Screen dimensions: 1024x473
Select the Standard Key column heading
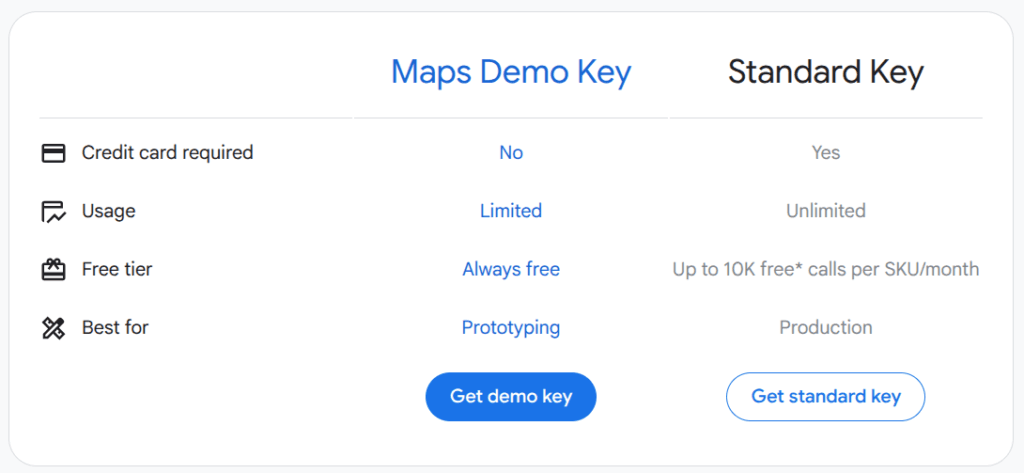coord(825,72)
